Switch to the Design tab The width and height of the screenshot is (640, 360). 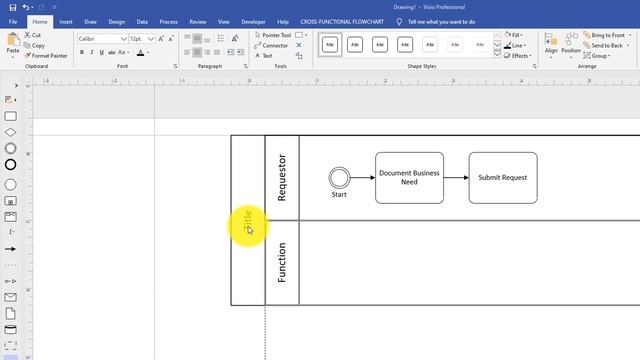point(117,22)
